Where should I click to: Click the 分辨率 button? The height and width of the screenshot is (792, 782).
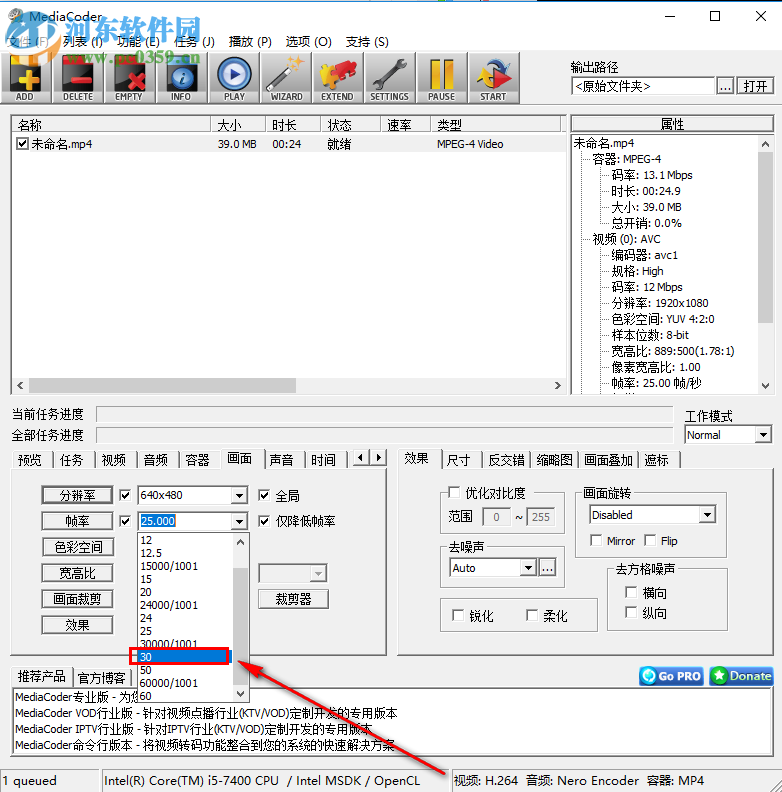point(77,495)
